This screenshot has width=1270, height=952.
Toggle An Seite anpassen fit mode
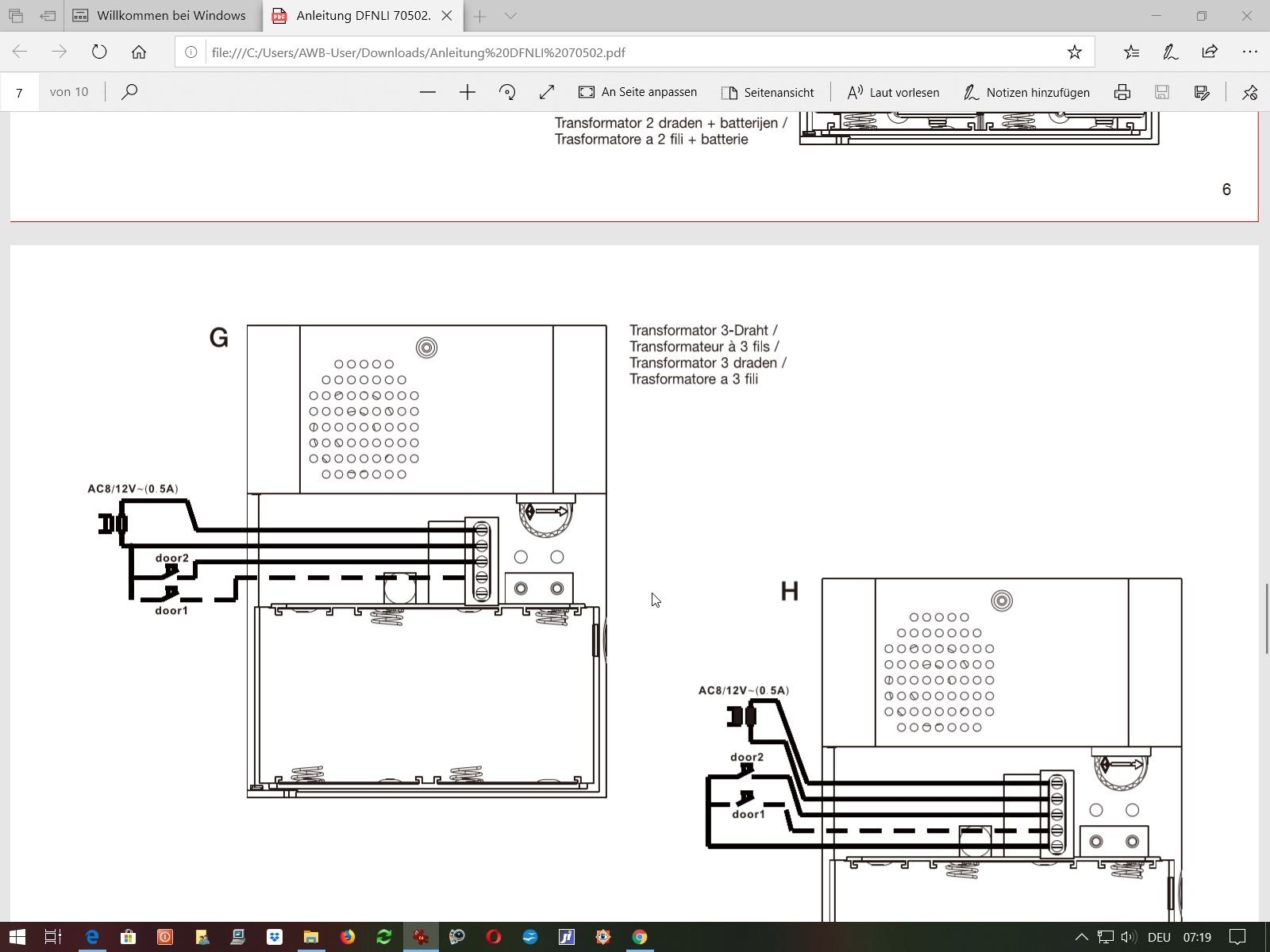click(637, 92)
